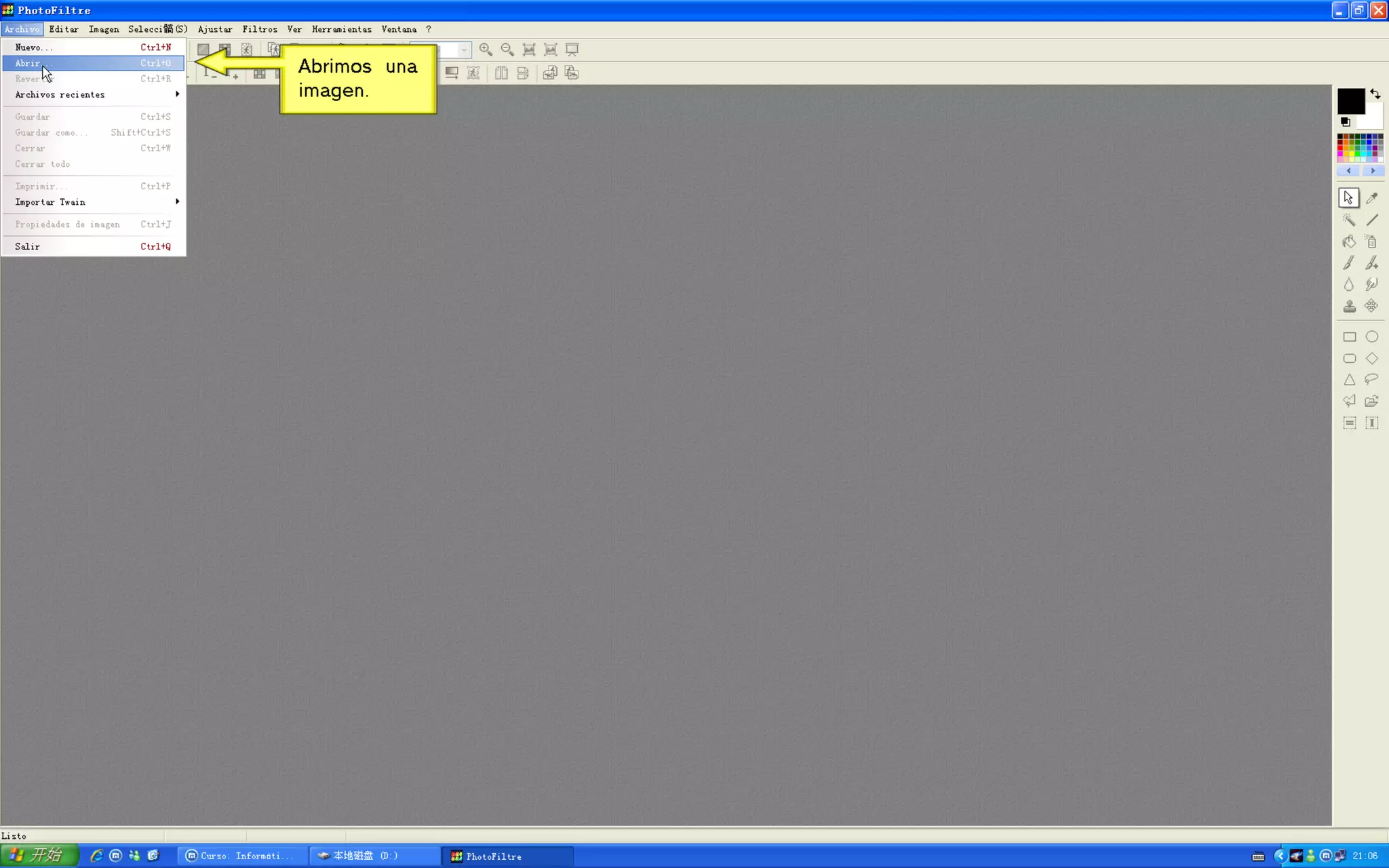1389x868 pixels.
Task: Select the spray can tool
Action: [x=1371, y=241]
